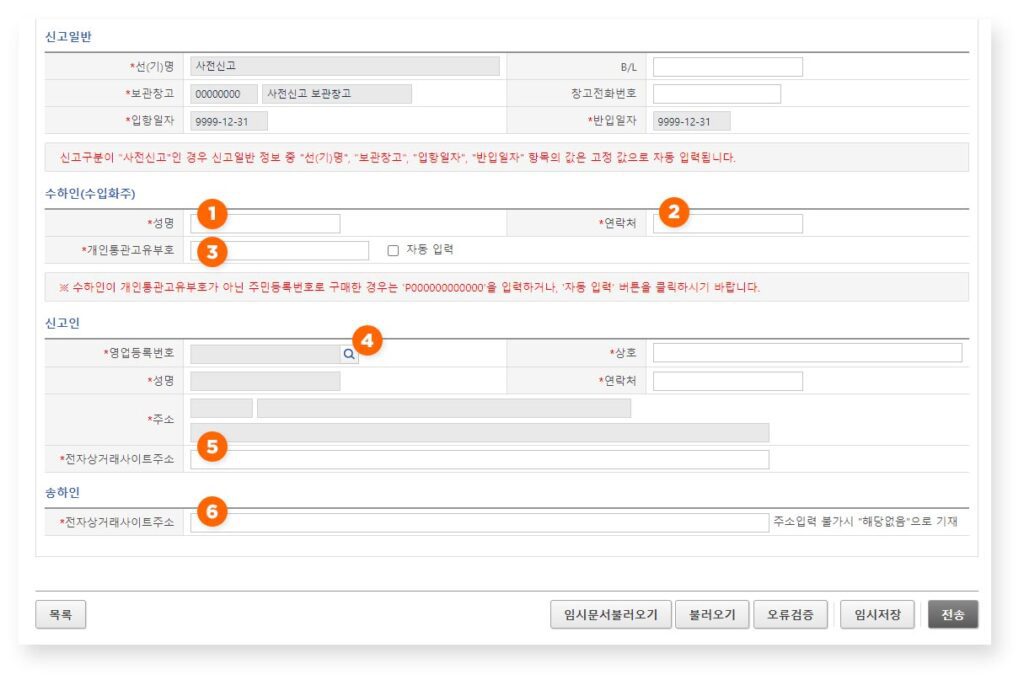
Task: Click the red 신고구분이 사전신고 notice text
Action: pyautogui.click(x=398, y=157)
